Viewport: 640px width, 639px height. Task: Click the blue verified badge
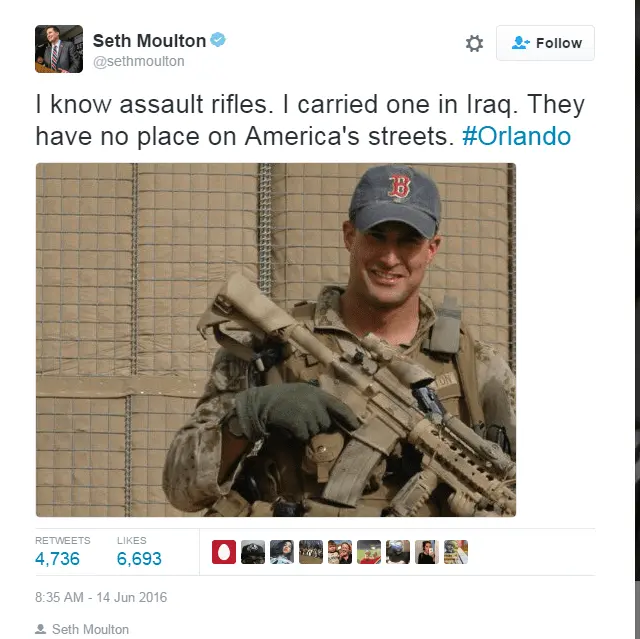point(218,40)
